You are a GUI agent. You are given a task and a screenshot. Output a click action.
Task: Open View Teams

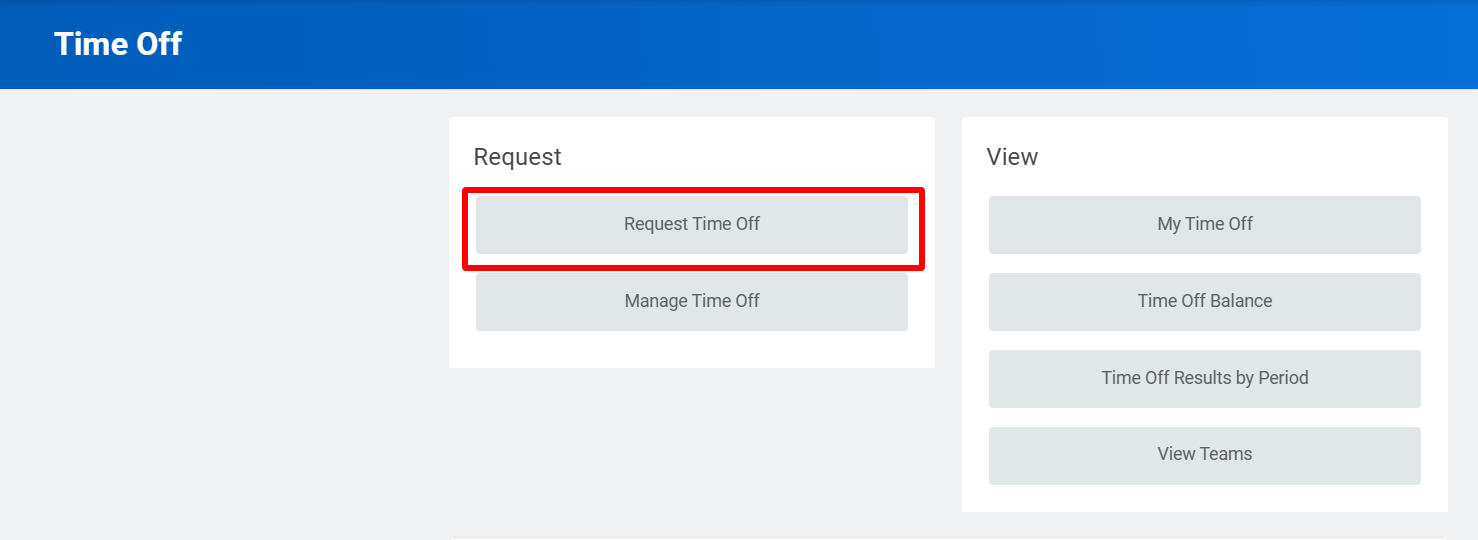pos(1204,454)
